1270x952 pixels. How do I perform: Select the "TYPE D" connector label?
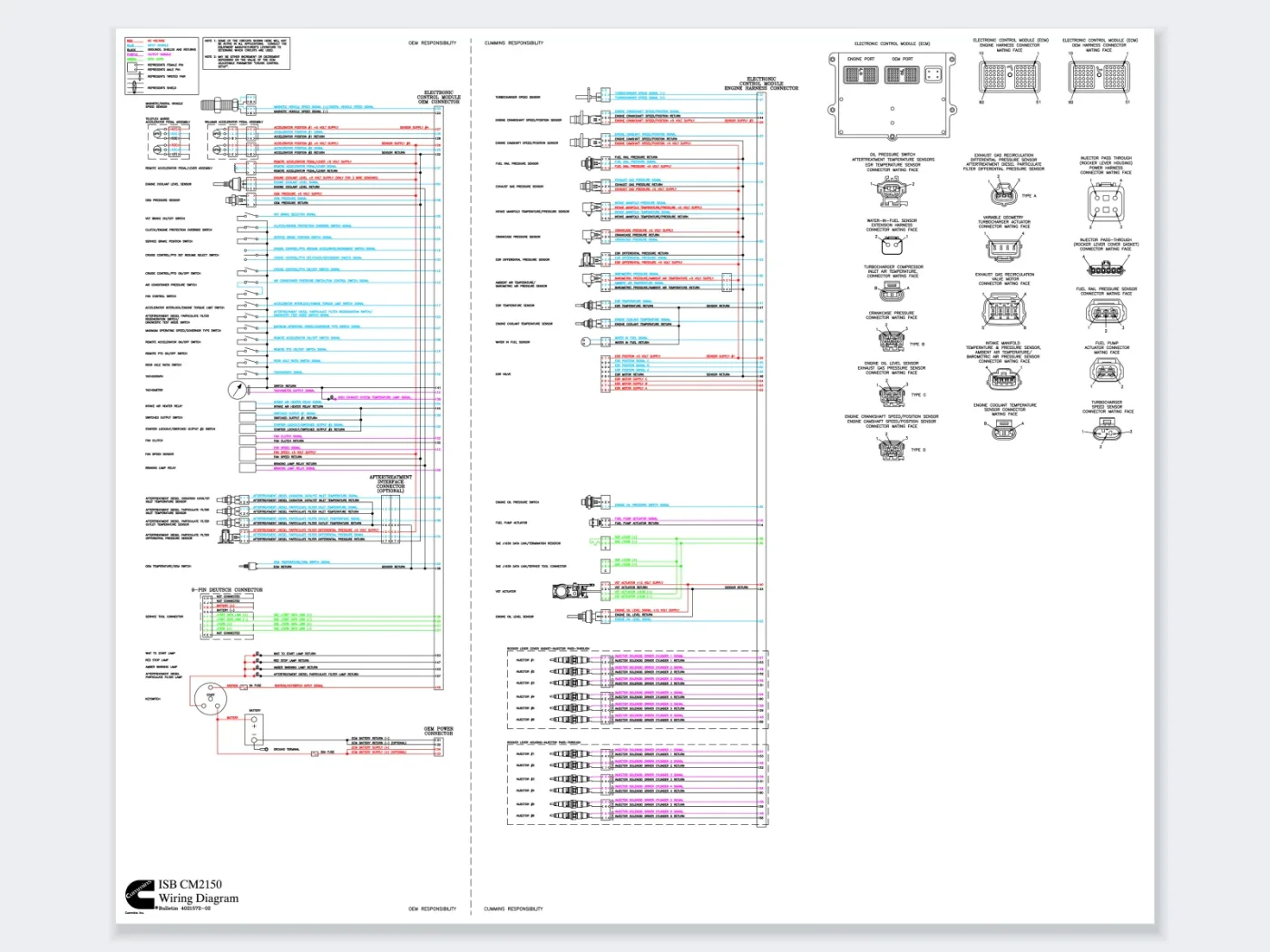click(919, 450)
